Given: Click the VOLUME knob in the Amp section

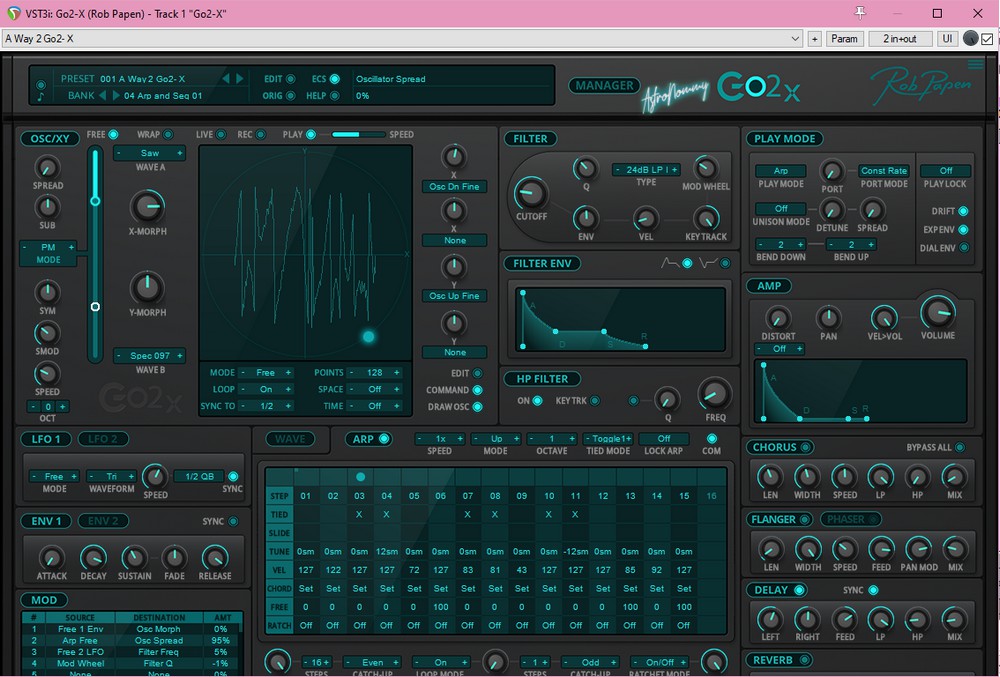Looking at the screenshot, I should (x=938, y=312).
